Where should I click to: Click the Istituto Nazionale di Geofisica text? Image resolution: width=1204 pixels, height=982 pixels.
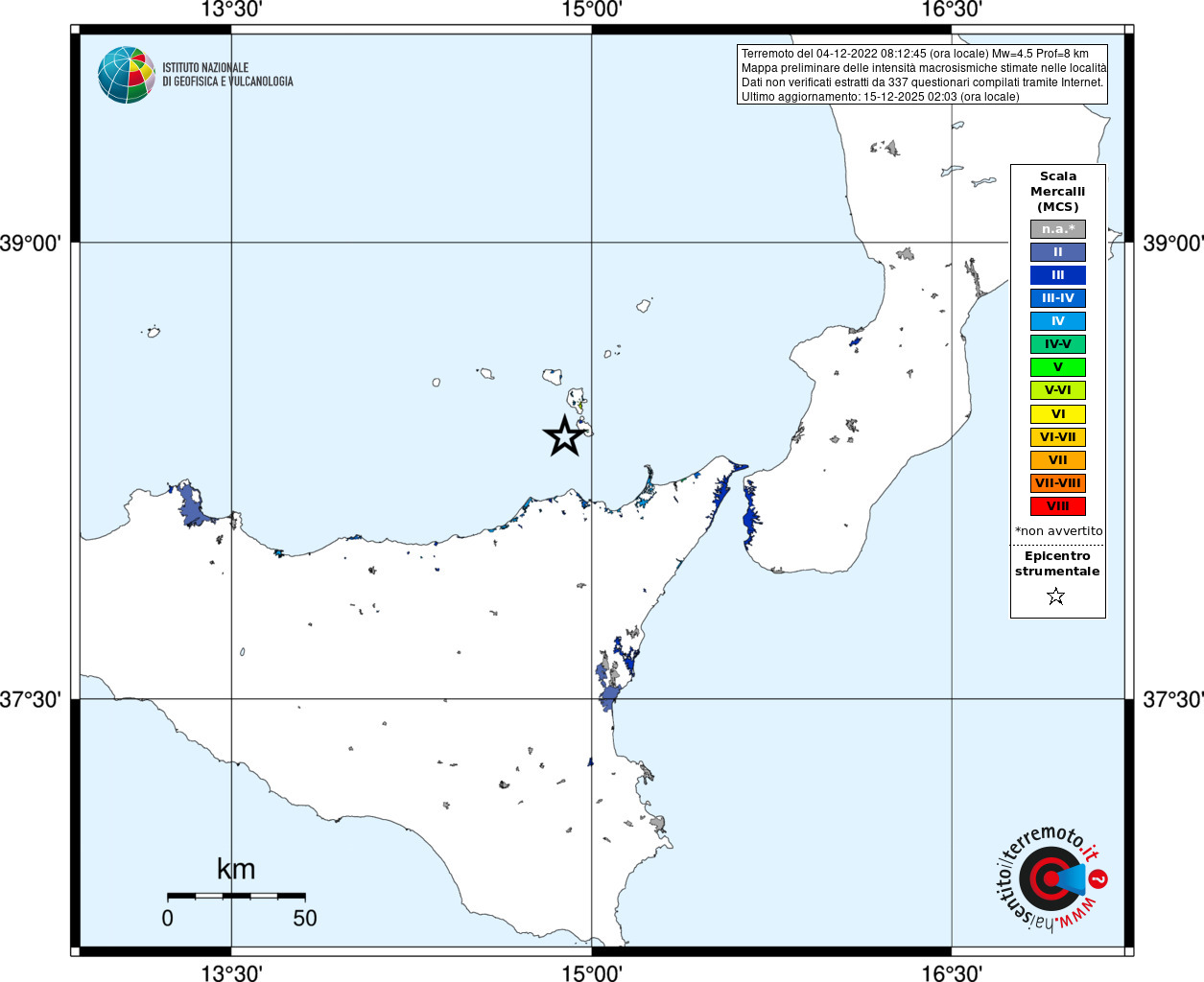click(227, 75)
